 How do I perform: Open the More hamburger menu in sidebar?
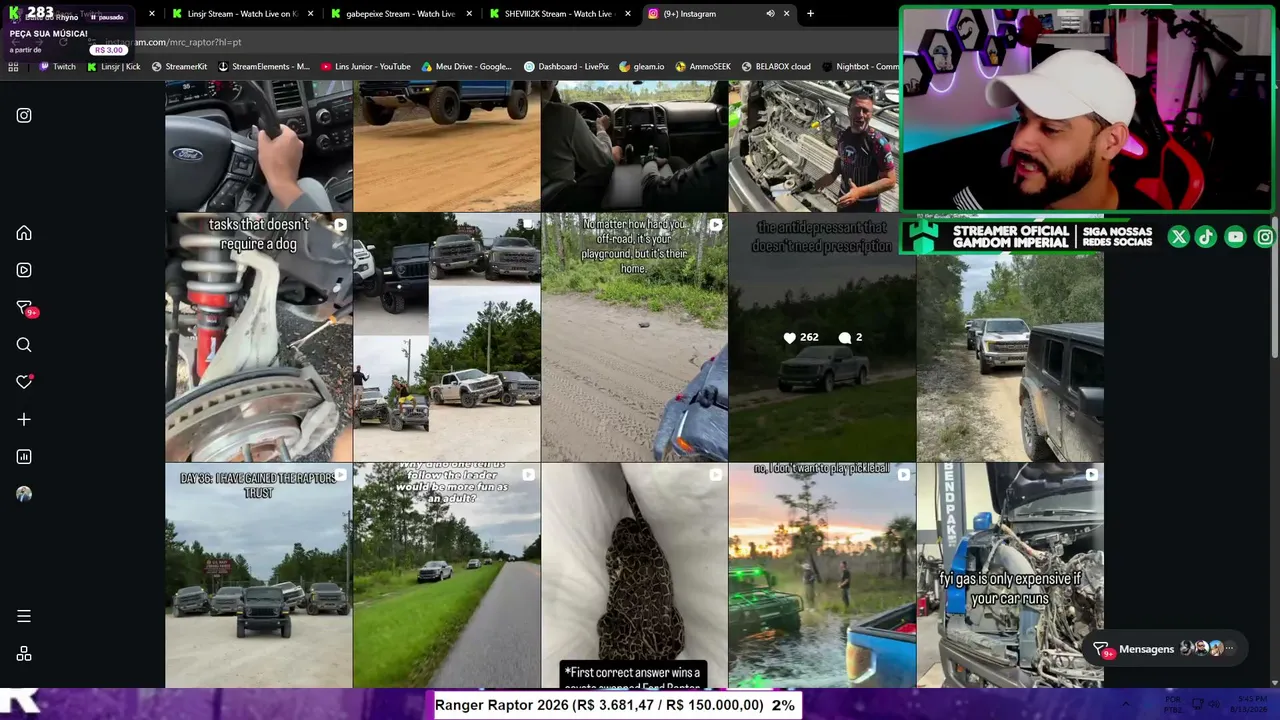point(24,616)
